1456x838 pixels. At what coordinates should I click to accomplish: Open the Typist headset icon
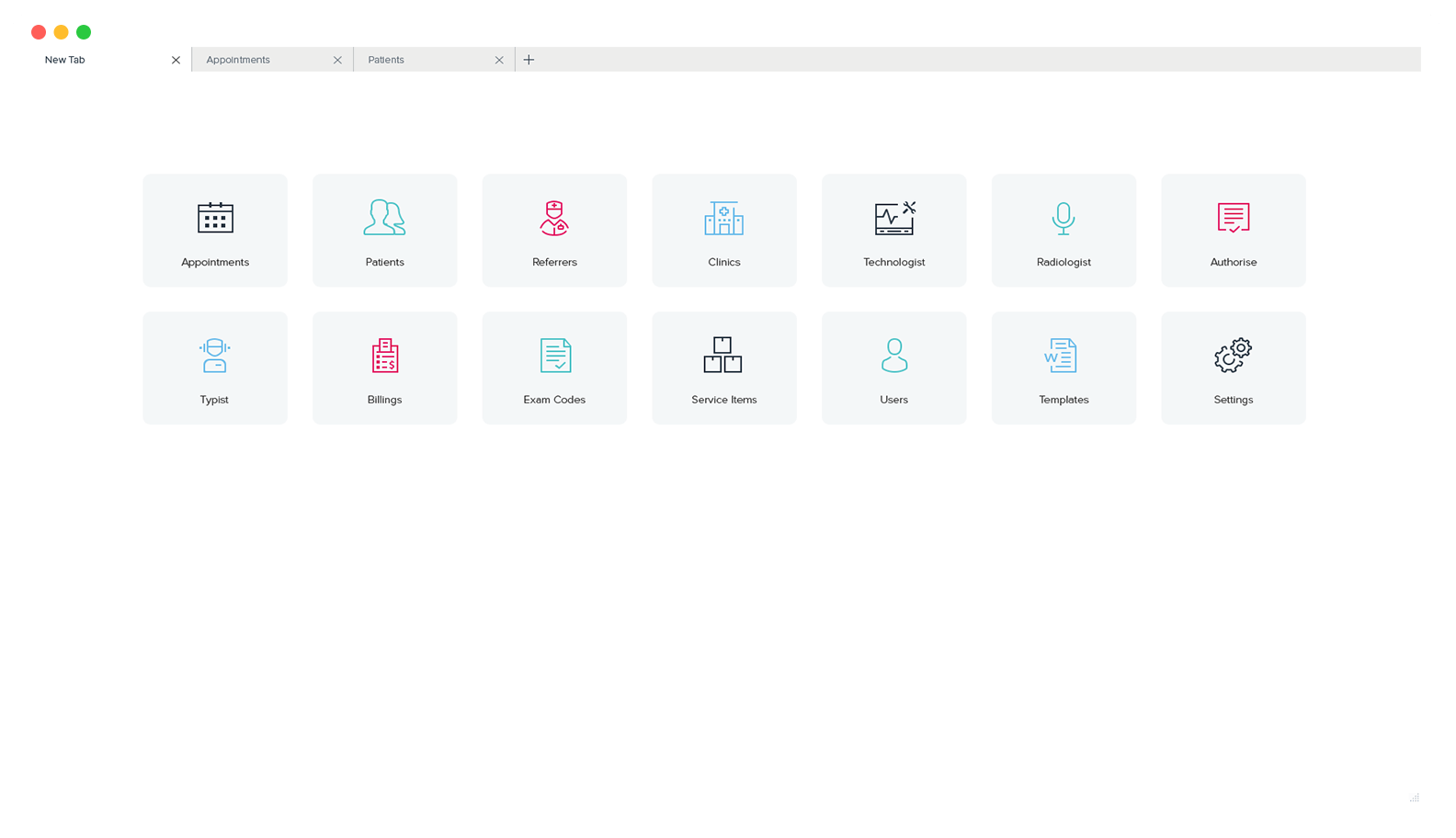[x=215, y=356]
